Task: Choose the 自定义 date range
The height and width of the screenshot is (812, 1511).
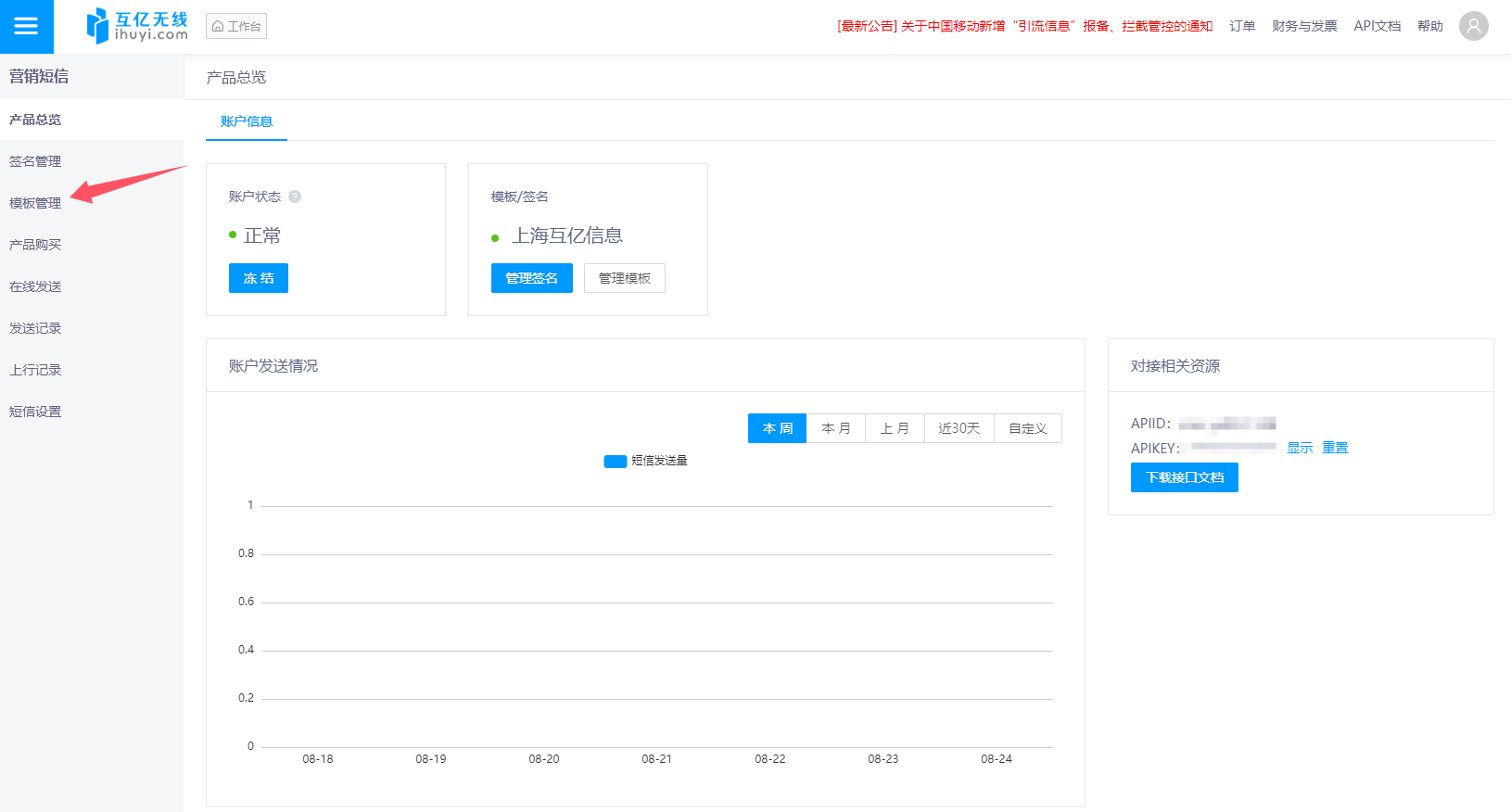Action: pos(1027,428)
